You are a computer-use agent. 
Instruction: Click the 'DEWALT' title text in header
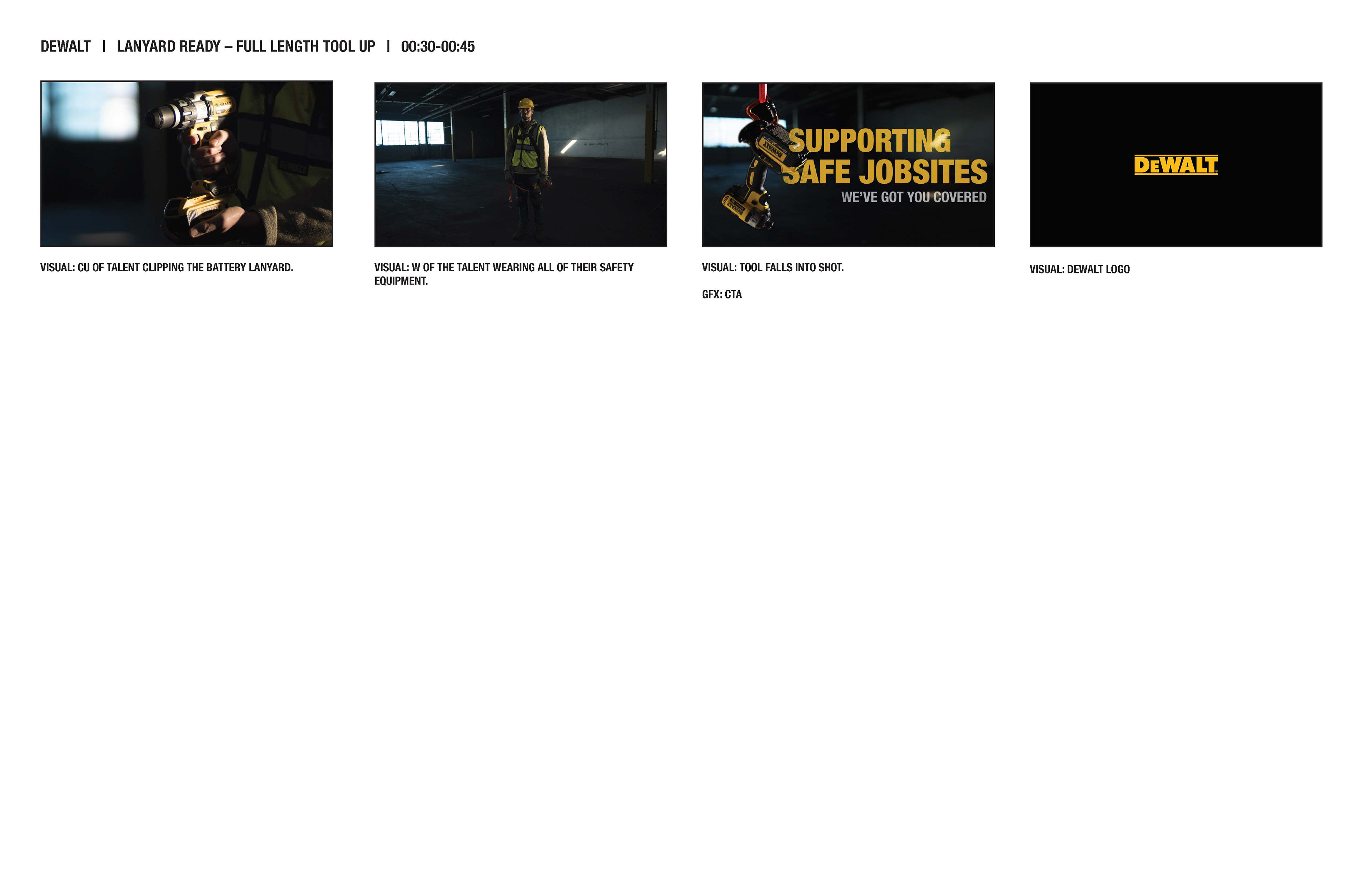pyautogui.click(x=65, y=47)
